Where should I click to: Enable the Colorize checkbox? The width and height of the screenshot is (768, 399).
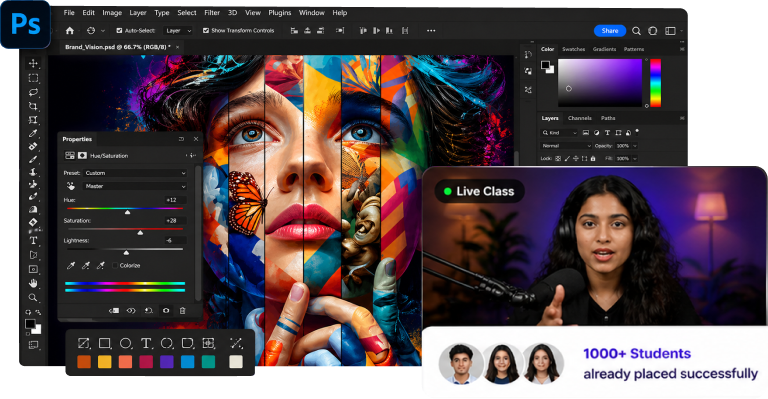tap(115, 265)
